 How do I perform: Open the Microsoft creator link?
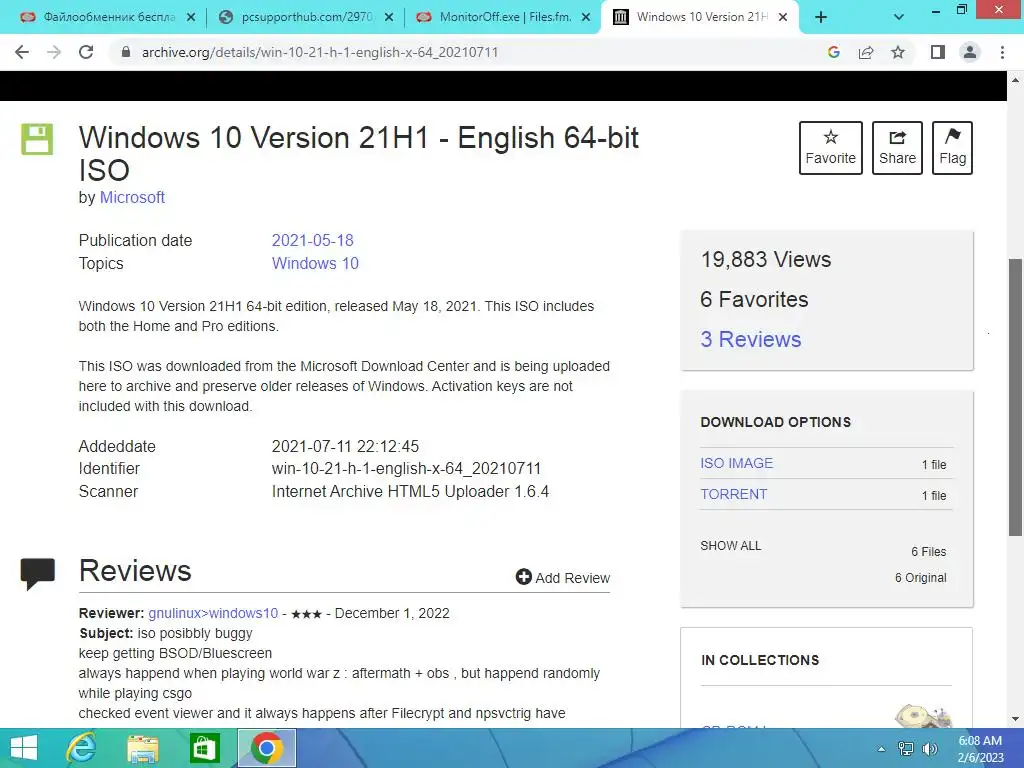click(x=132, y=197)
